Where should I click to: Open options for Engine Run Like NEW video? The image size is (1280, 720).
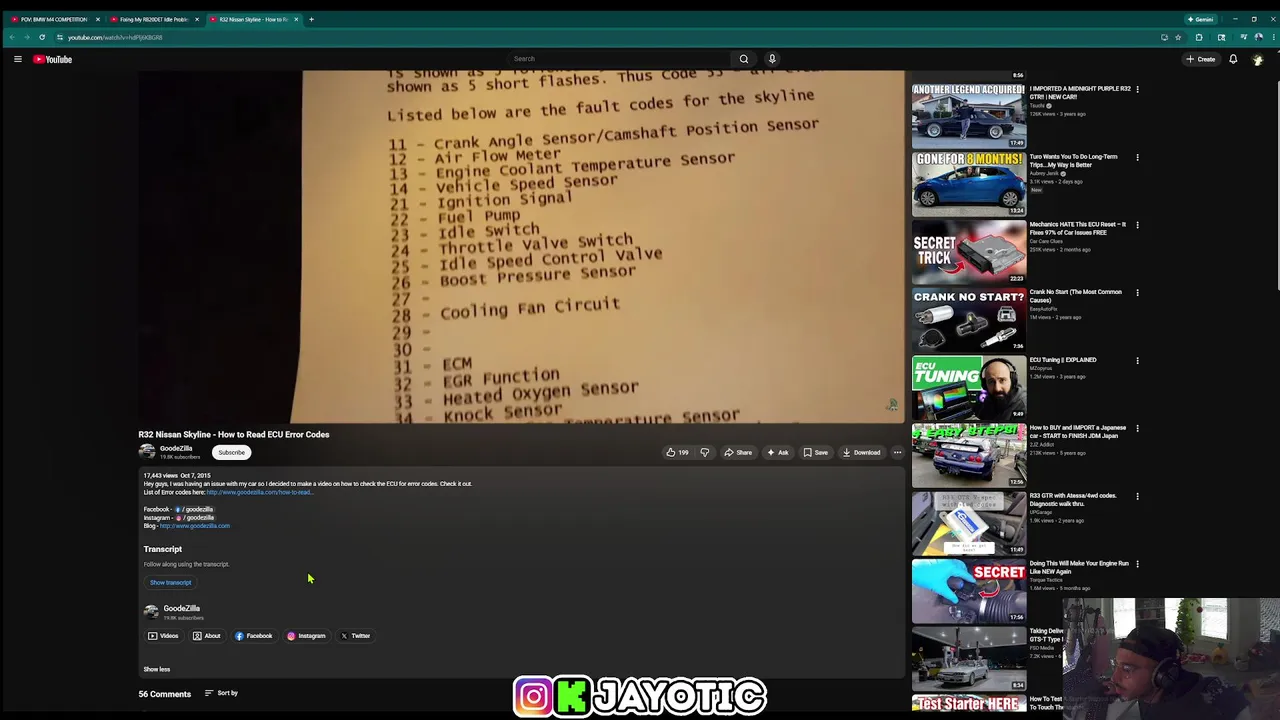point(1137,564)
